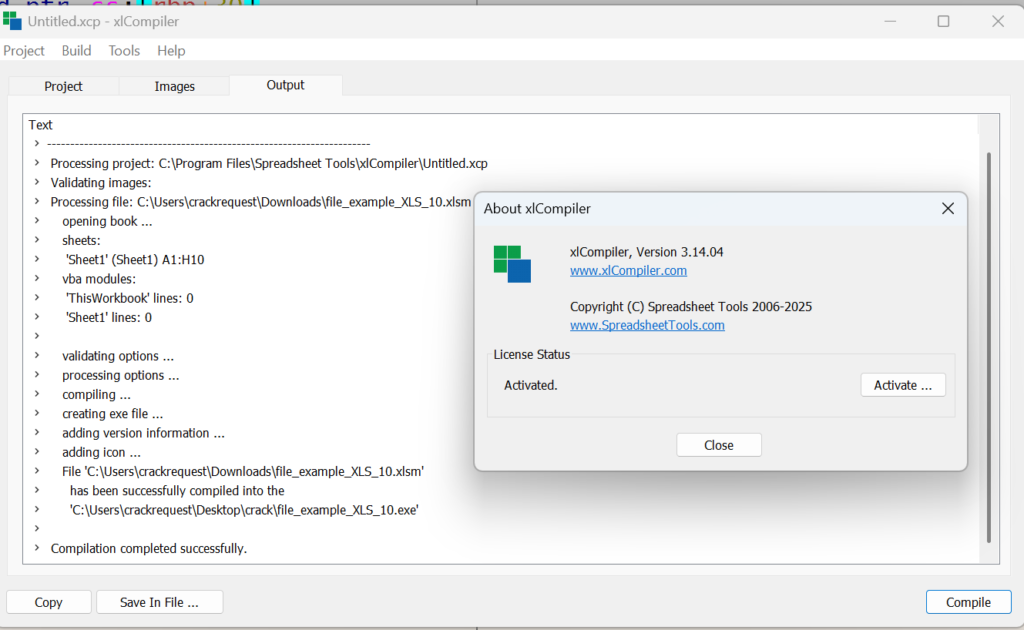Click the Compile button

pyautogui.click(x=968, y=602)
